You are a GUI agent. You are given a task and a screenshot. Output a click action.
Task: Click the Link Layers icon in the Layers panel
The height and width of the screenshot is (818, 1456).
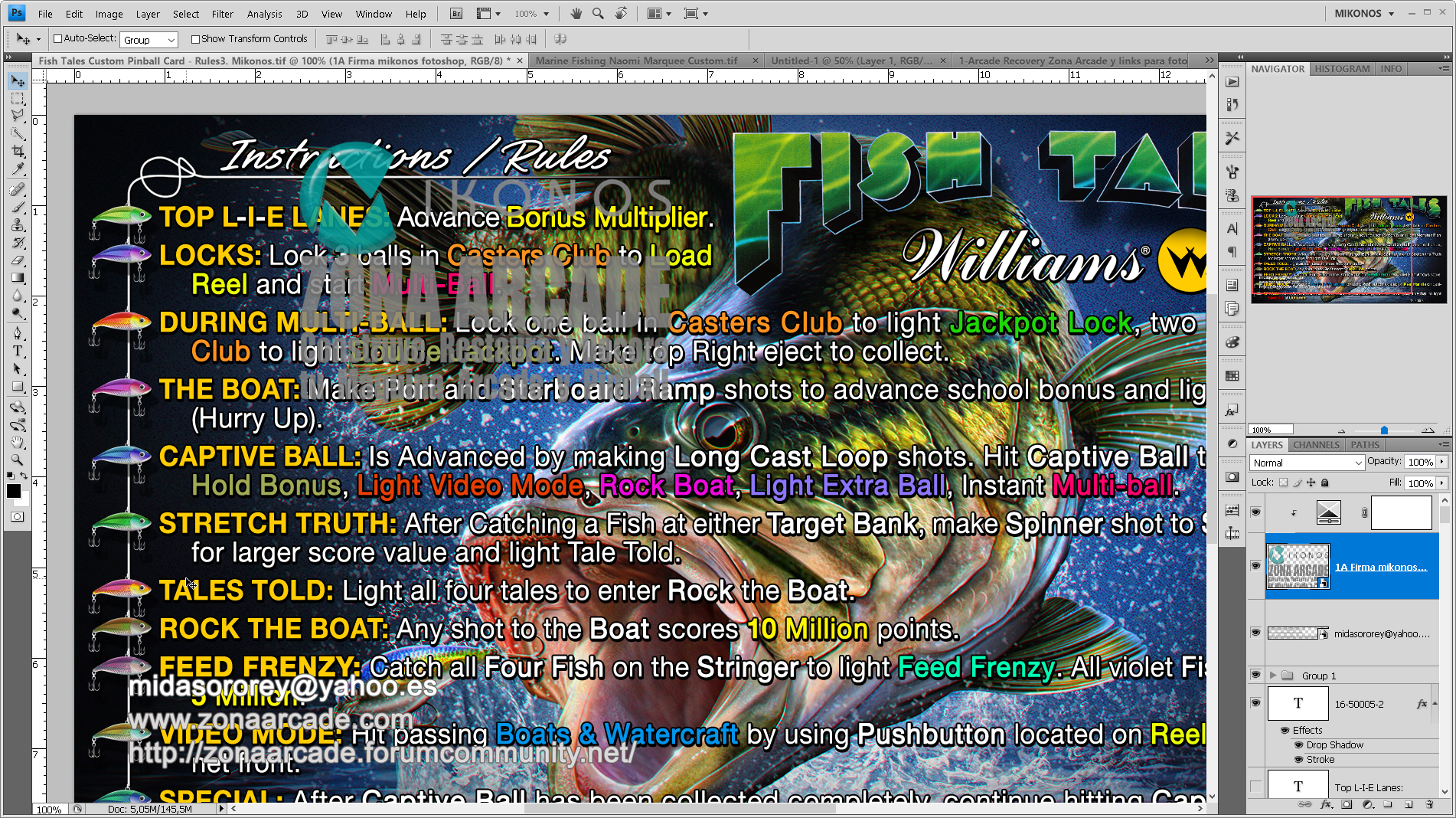(1305, 804)
